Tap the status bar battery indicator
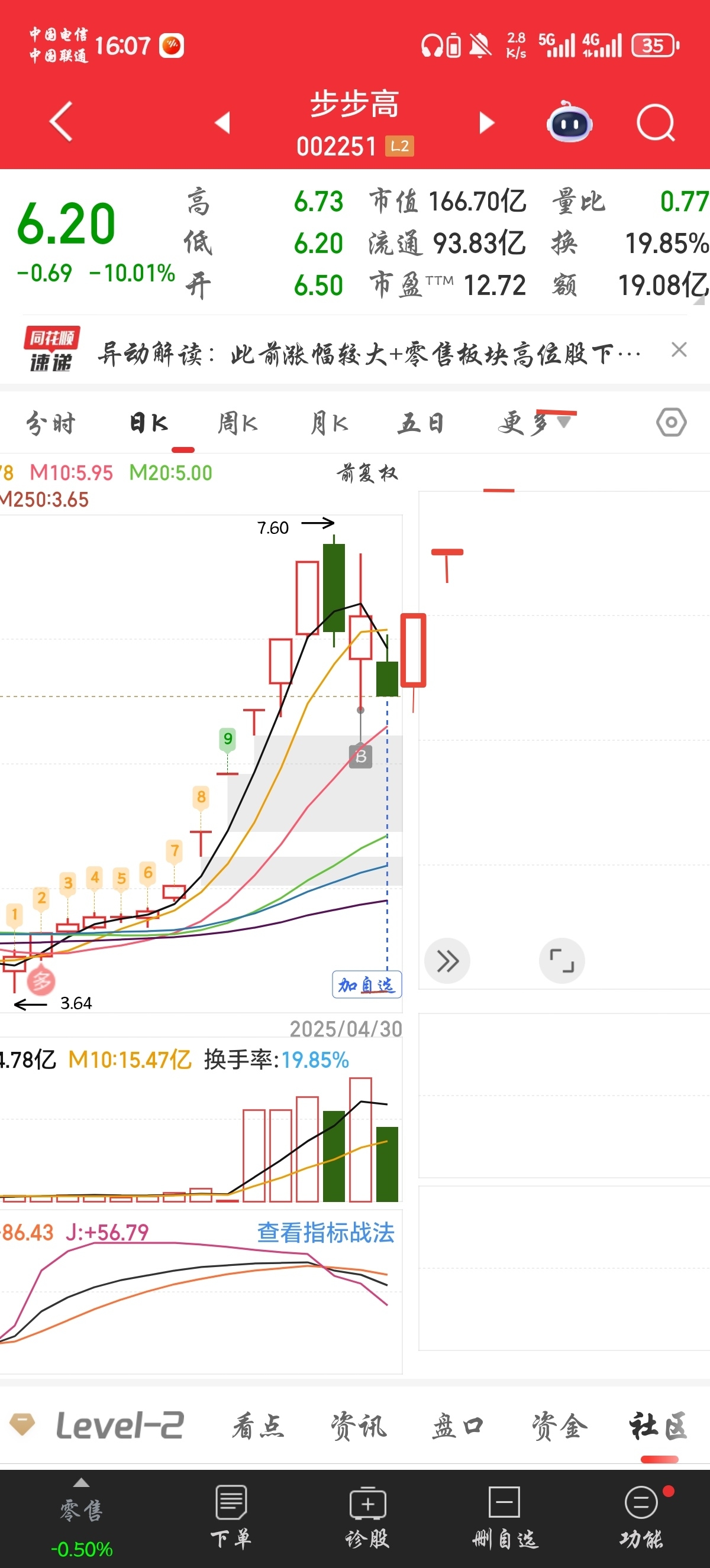The image size is (710, 1568). [655, 46]
